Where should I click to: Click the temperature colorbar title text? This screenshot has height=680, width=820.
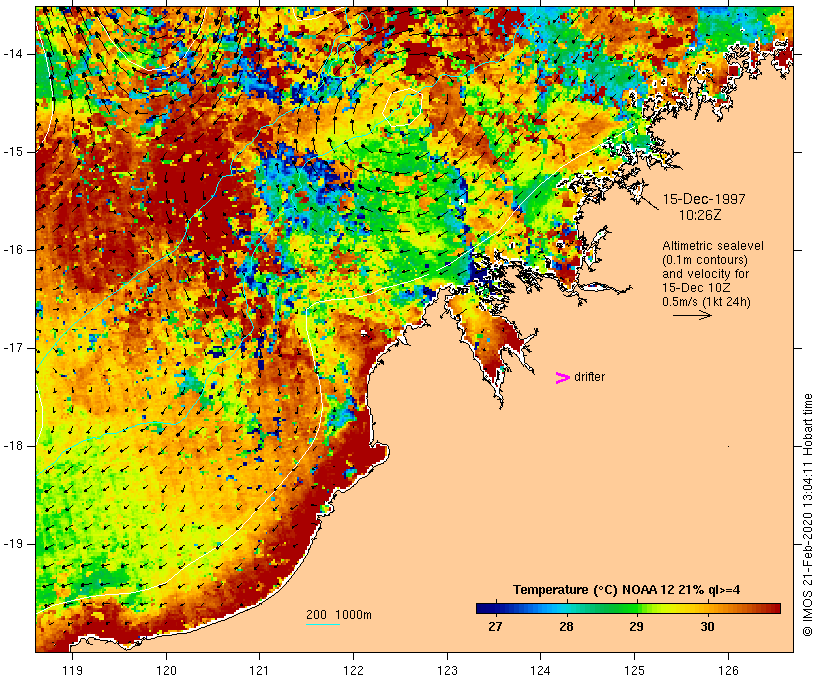click(627, 590)
